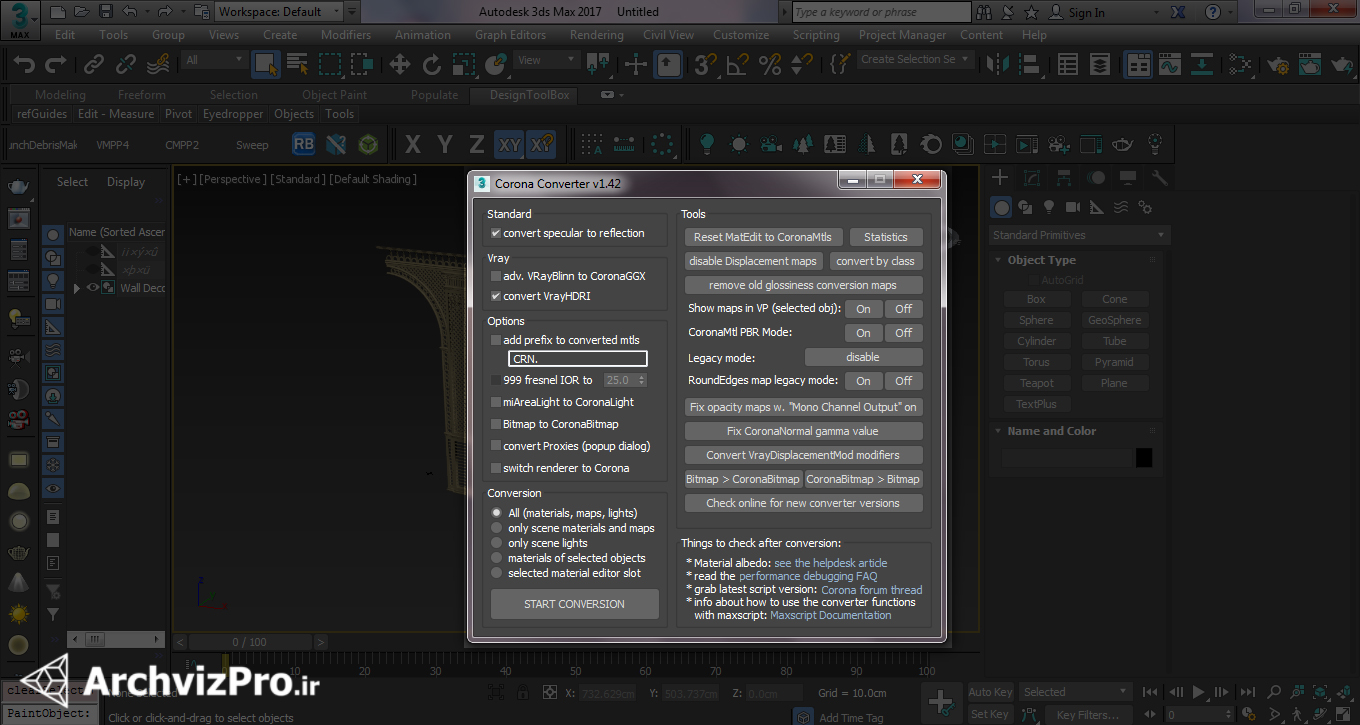The height and width of the screenshot is (725, 1360).
Task: Enable miAreaLight to CoronaLight option
Action: point(496,402)
